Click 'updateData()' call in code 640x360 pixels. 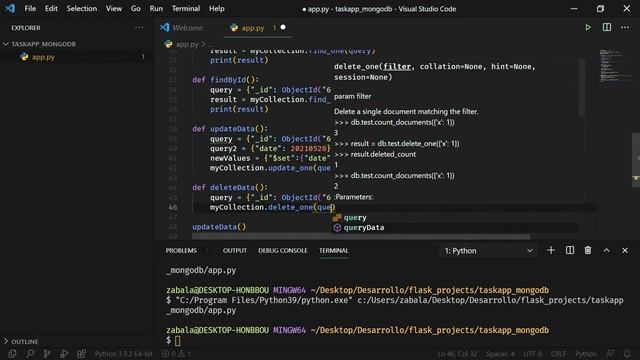pos(219,227)
